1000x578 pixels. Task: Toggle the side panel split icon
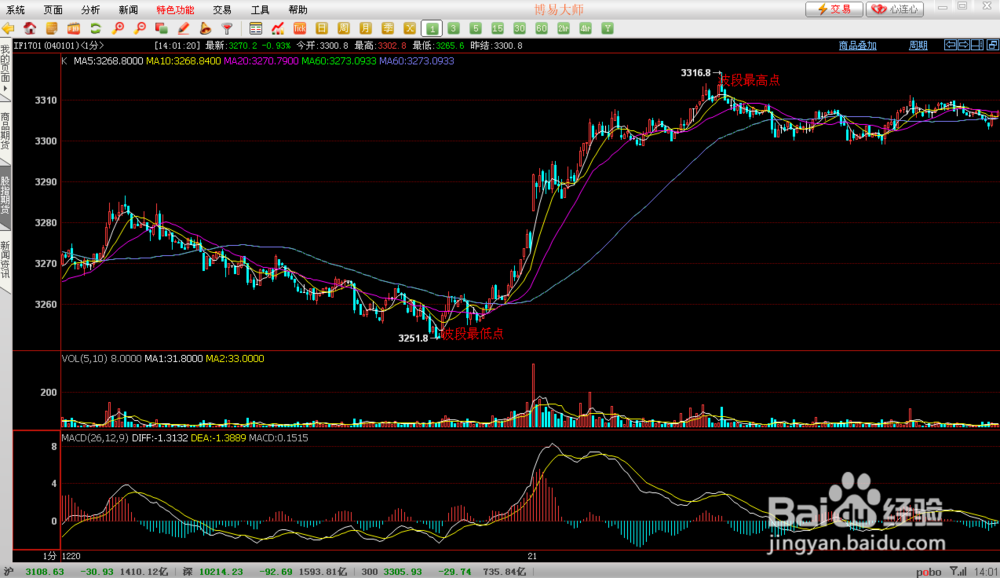pos(978,45)
